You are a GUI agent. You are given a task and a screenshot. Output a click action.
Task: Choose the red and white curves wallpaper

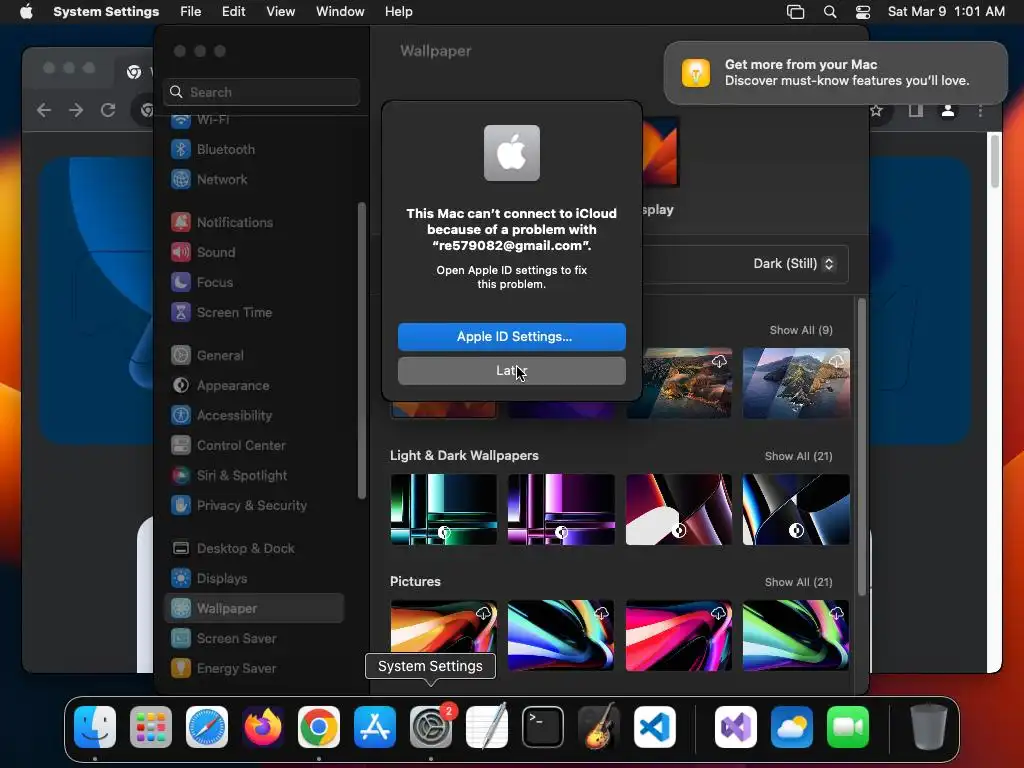click(679, 509)
